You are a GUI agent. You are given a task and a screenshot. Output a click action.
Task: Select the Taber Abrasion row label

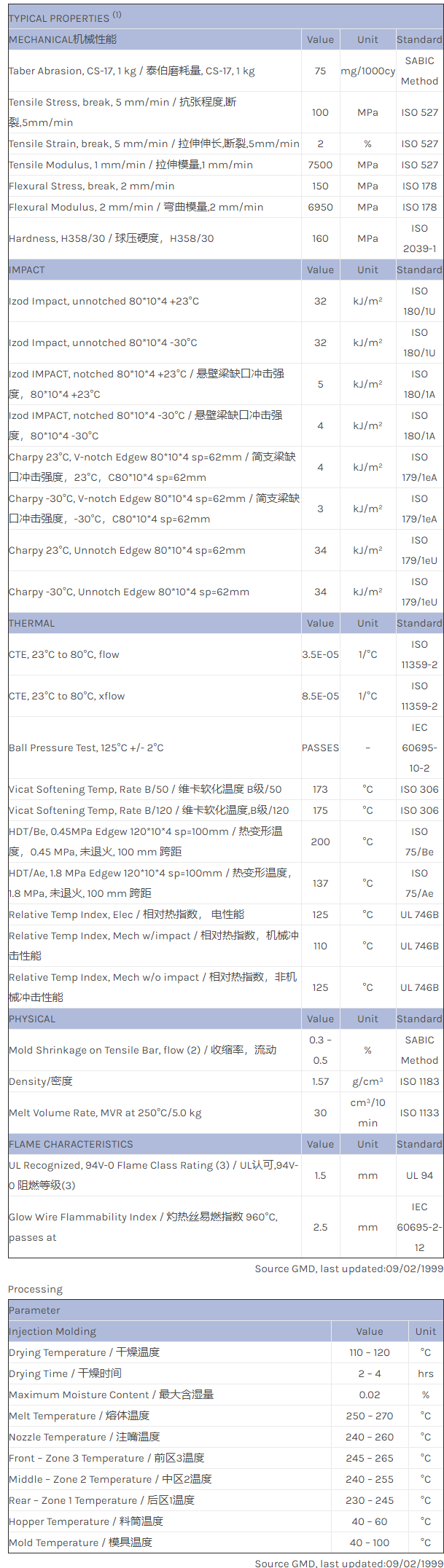131,71
